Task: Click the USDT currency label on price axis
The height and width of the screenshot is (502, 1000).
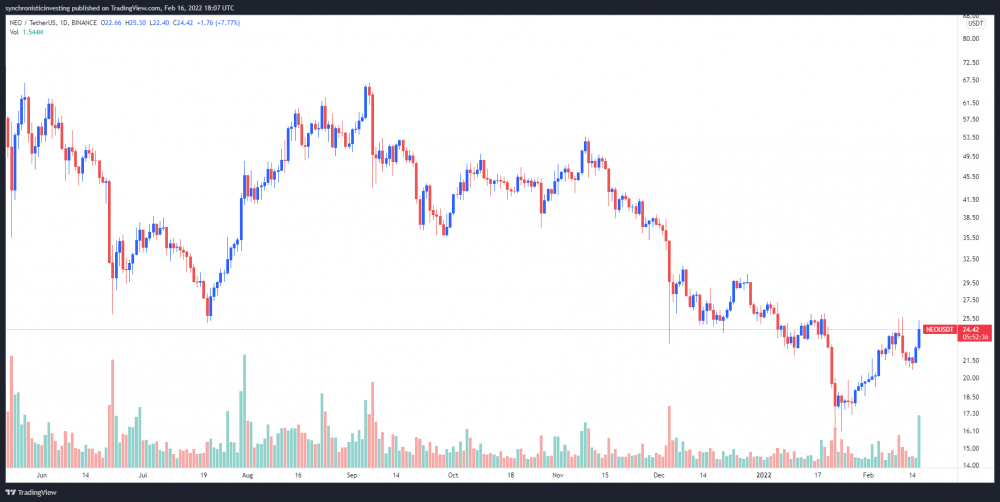Action: coord(976,23)
